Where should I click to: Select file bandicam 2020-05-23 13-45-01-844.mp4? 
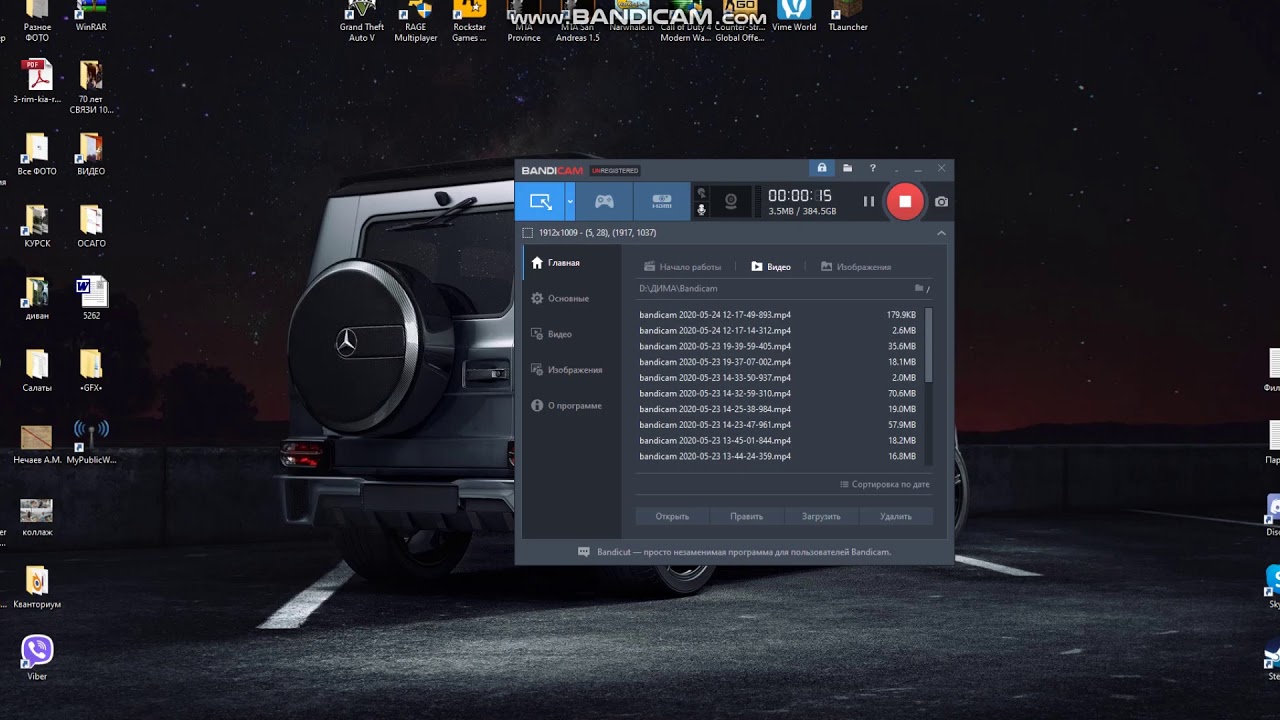tap(779, 440)
